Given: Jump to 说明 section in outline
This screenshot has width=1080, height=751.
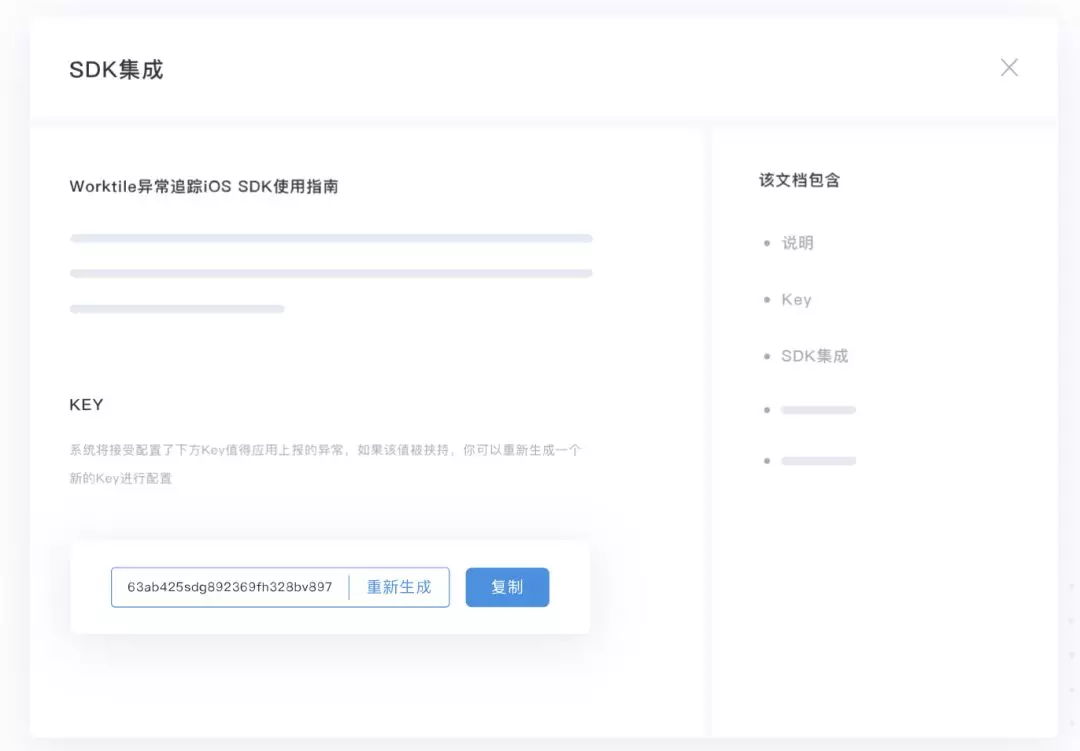Looking at the screenshot, I should [x=797, y=243].
